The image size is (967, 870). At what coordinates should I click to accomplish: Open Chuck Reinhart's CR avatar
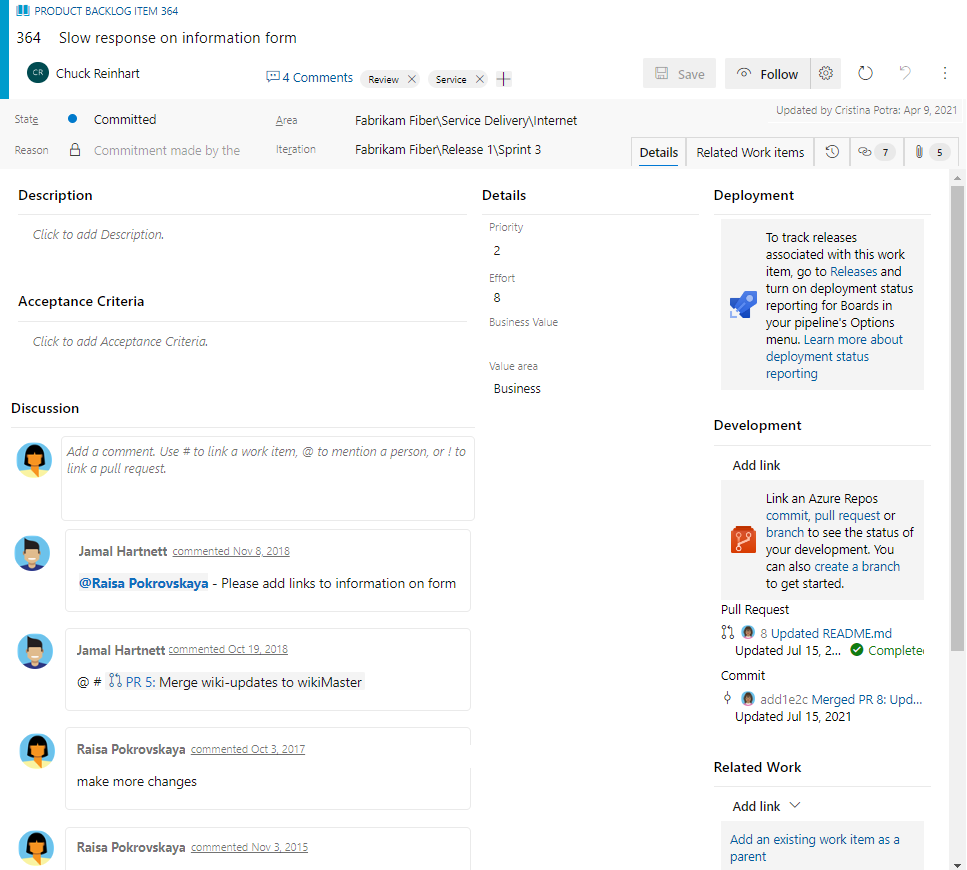[x=38, y=73]
